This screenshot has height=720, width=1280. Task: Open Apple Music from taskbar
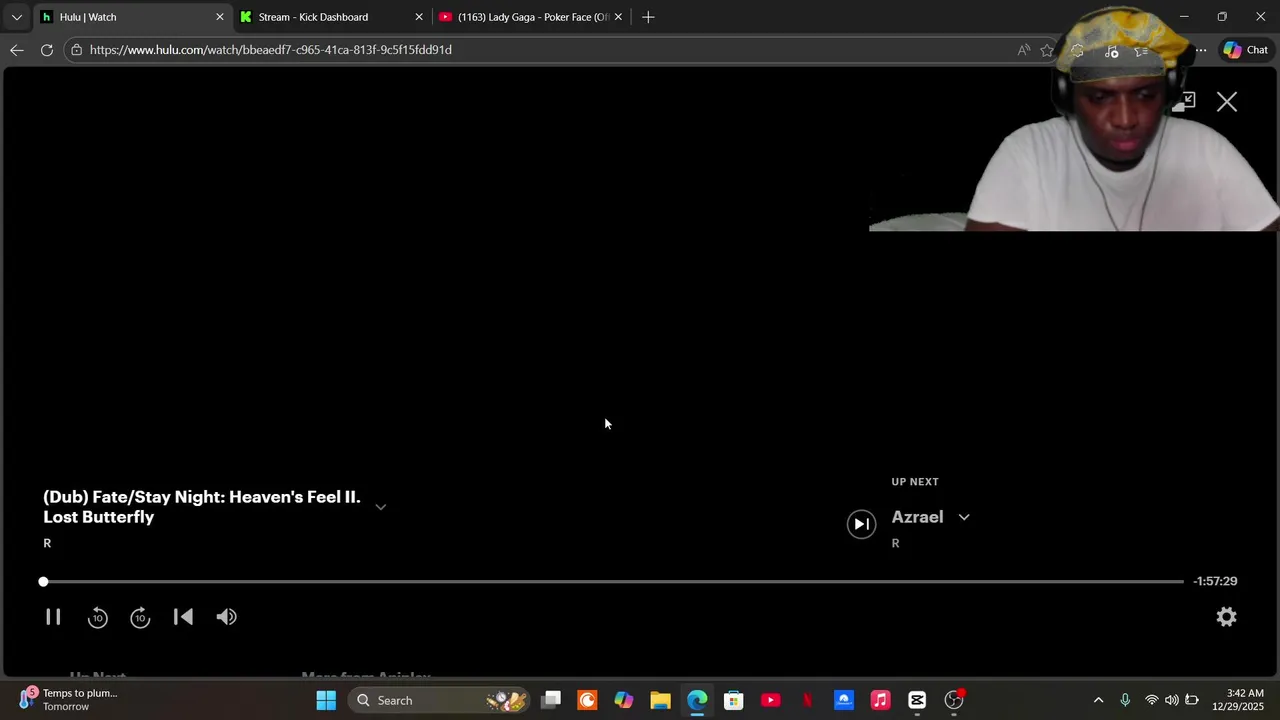click(x=880, y=700)
